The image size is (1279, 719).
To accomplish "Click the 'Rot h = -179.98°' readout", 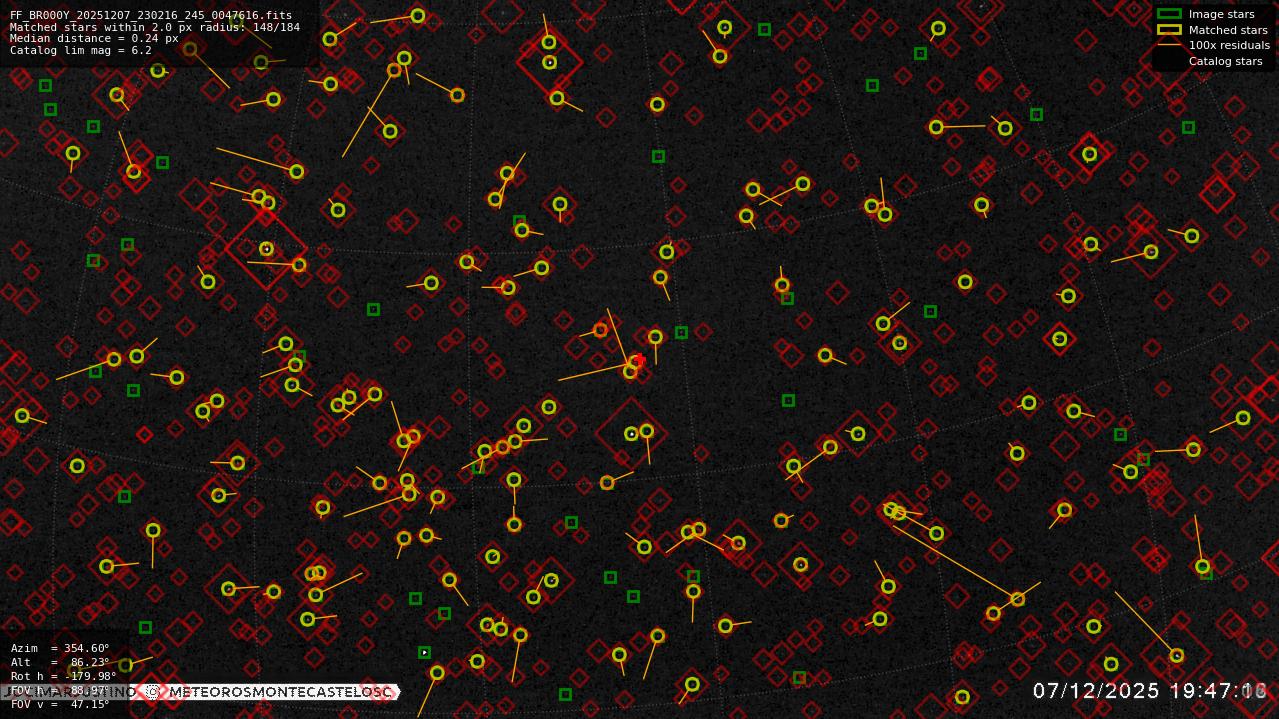I will click(x=64, y=676).
